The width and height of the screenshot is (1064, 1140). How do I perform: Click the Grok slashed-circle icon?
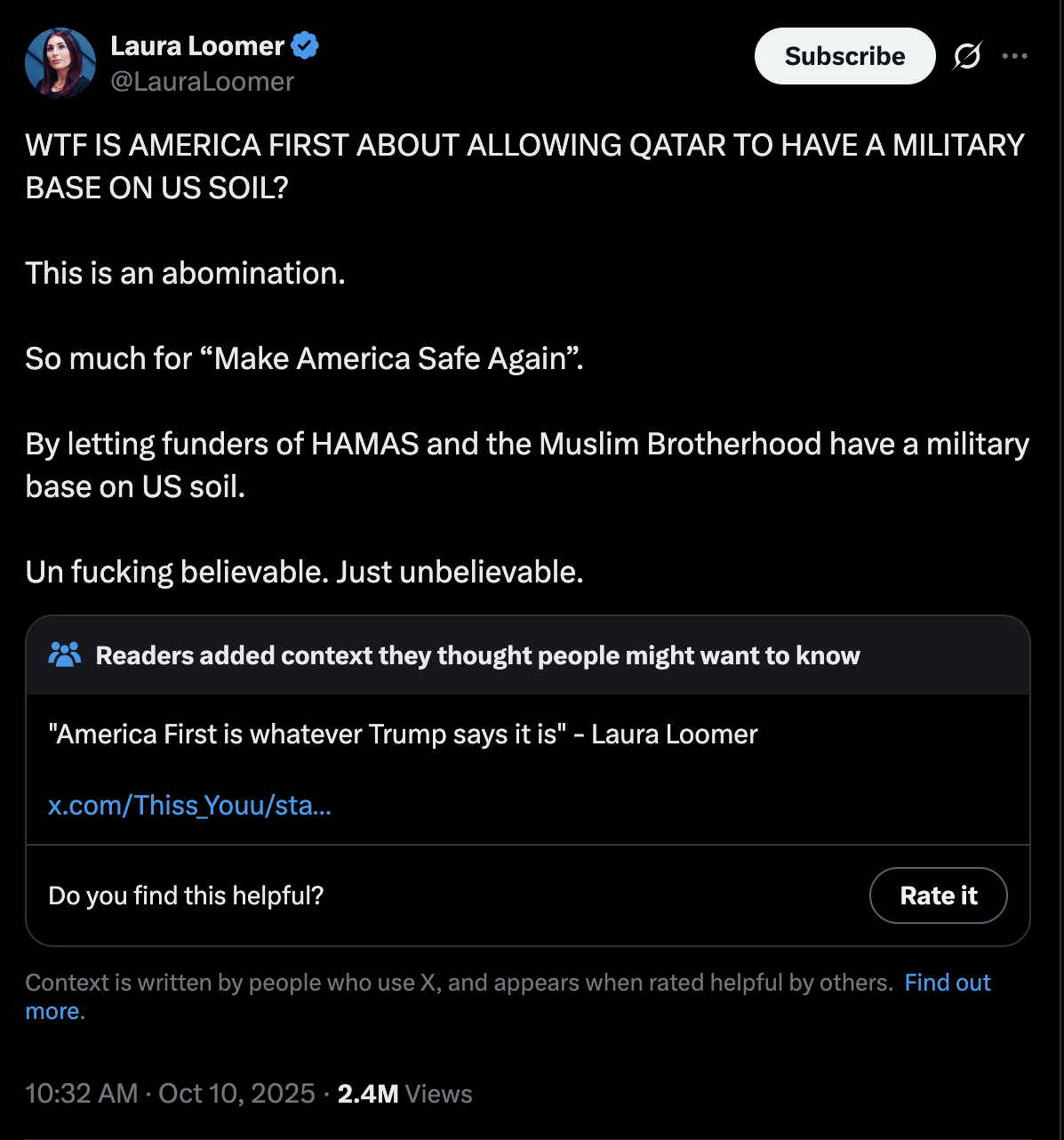coord(966,56)
